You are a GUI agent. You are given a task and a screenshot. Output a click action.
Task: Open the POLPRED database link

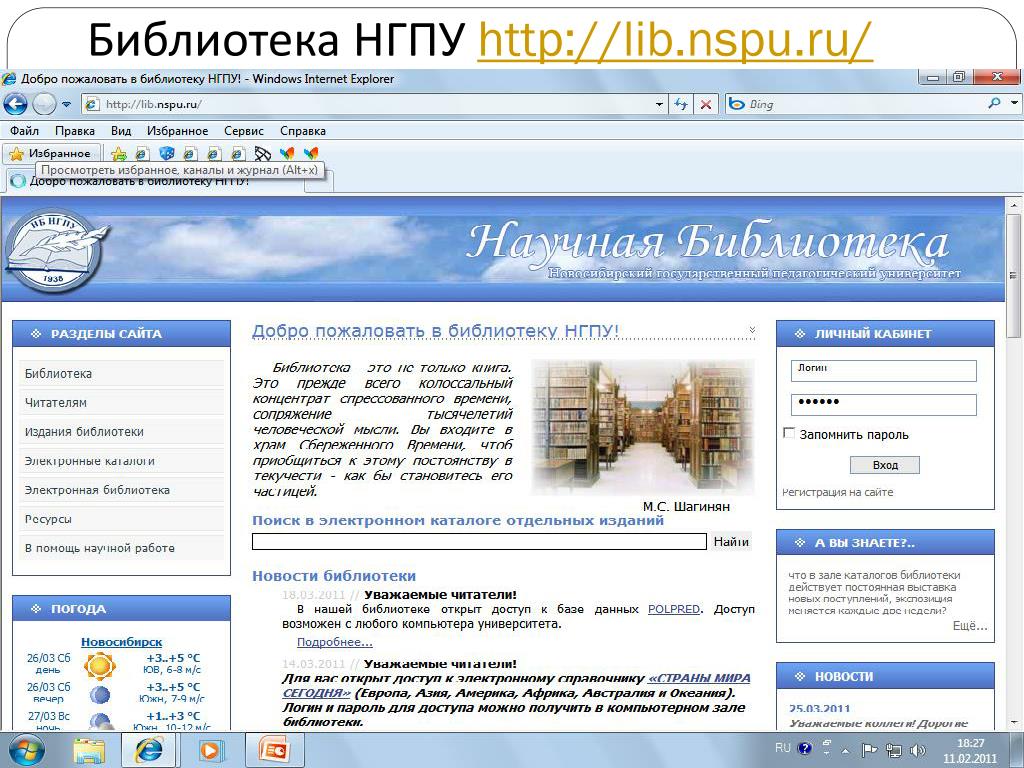[673, 609]
